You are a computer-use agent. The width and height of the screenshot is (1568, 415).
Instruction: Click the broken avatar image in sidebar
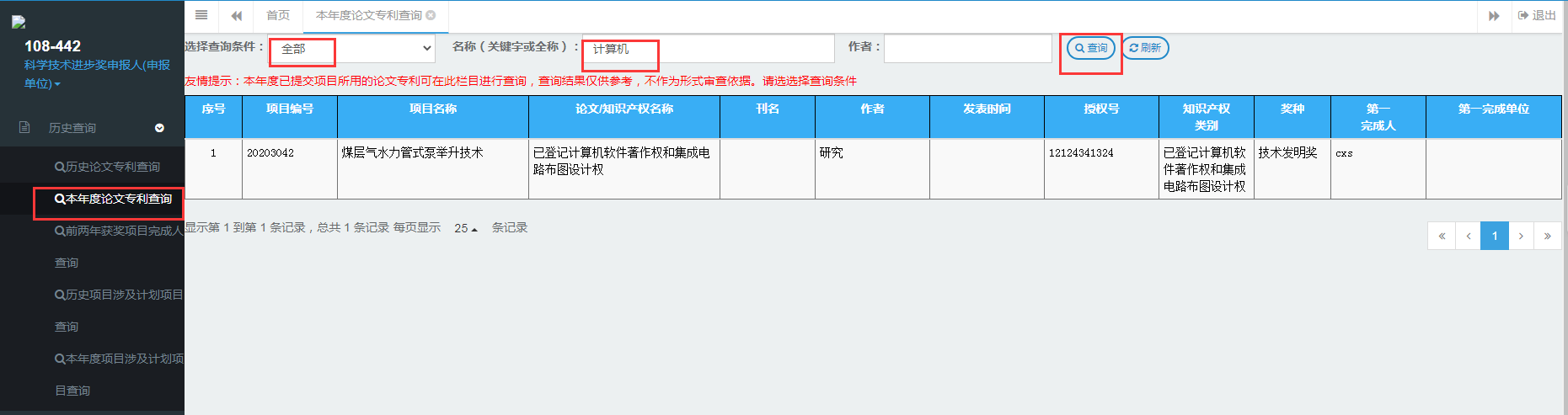point(19,23)
